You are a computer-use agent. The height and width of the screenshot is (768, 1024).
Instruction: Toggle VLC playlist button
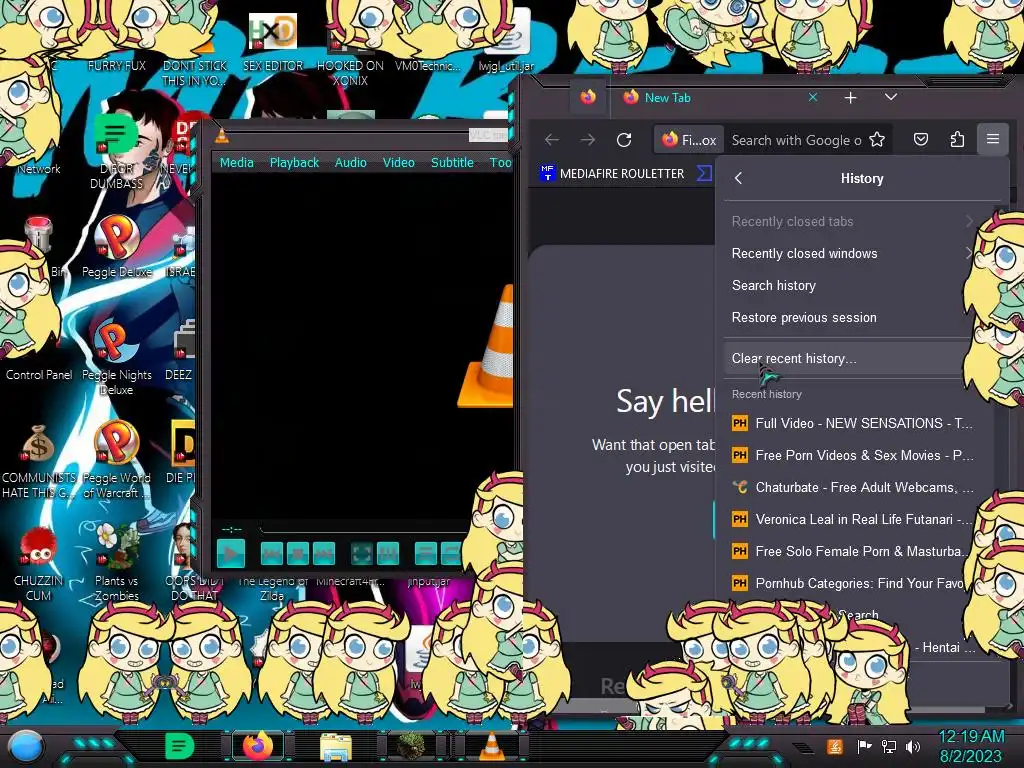coord(426,554)
